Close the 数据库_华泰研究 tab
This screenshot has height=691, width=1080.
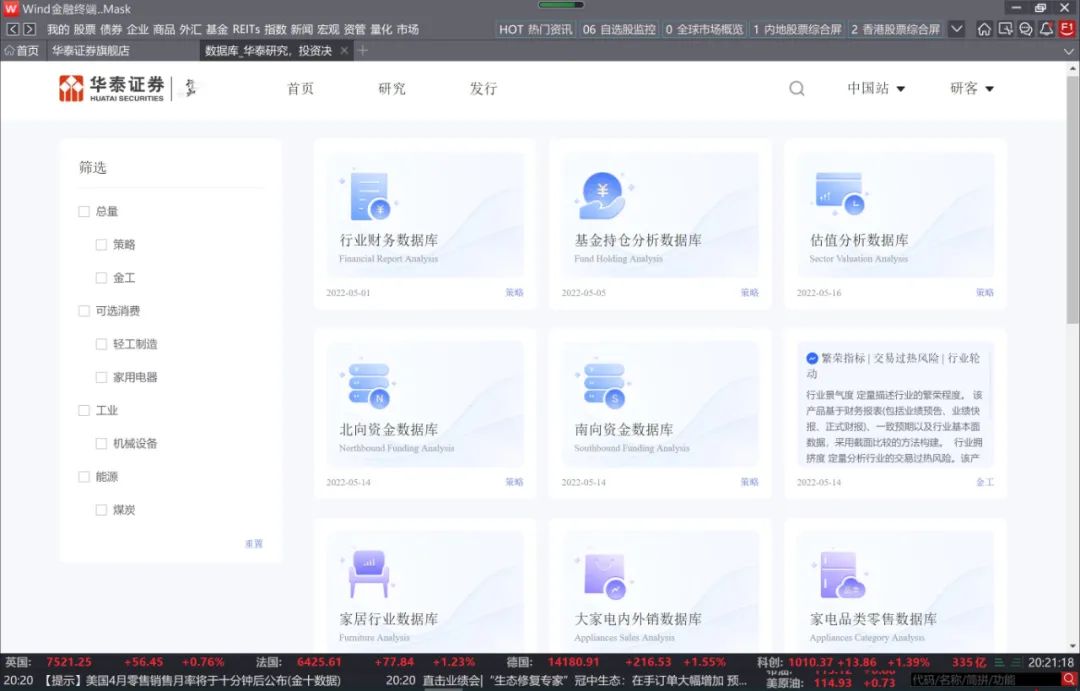344,50
